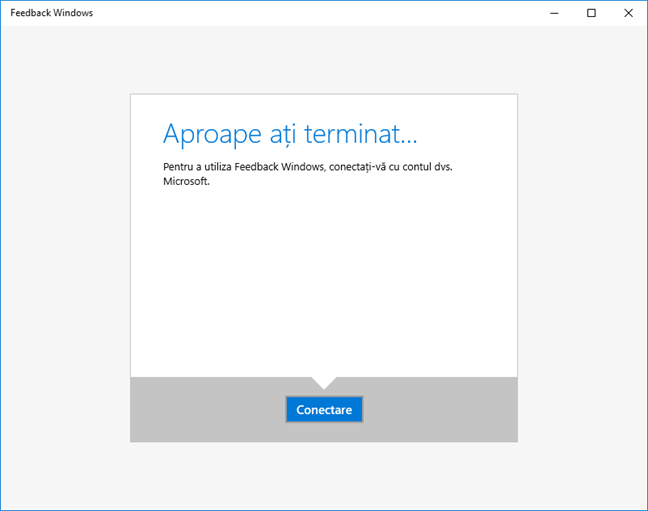Click the blue Conectare button
The image size is (648, 511).
324,409
